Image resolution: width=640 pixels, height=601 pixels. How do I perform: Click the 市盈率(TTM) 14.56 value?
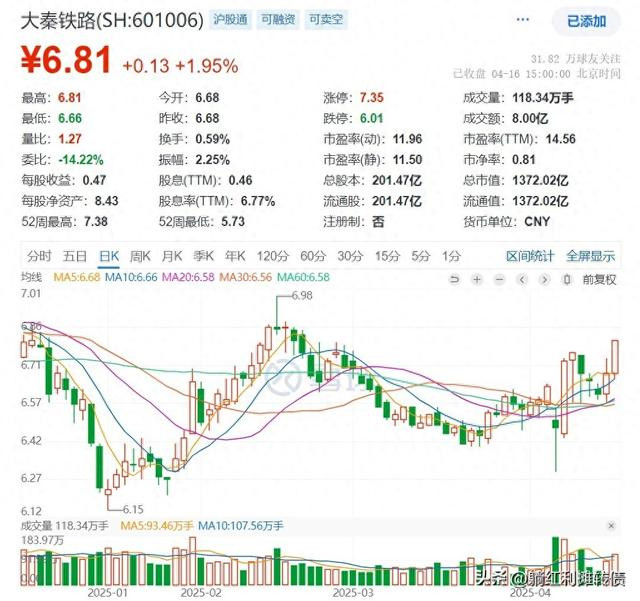pyautogui.click(x=561, y=139)
